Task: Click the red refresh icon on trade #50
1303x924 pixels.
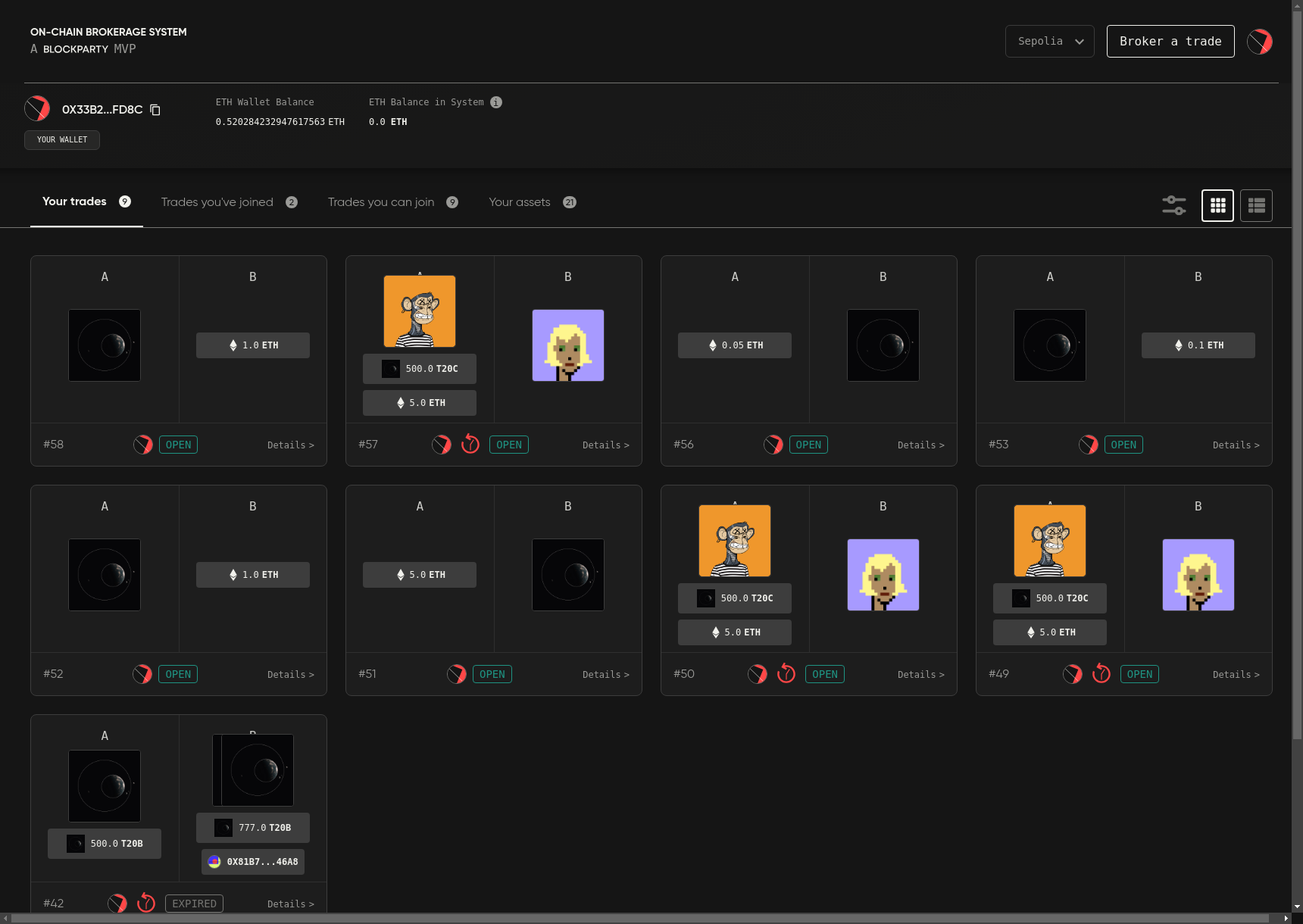Action: tap(786, 674)
